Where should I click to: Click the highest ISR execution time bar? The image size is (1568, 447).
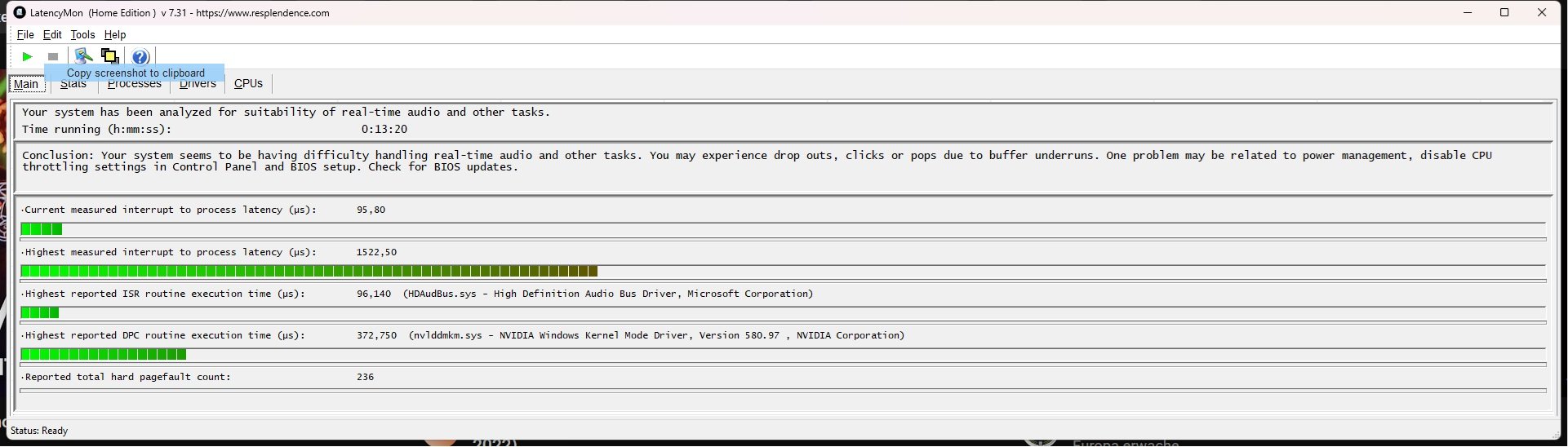click(784, 312)
